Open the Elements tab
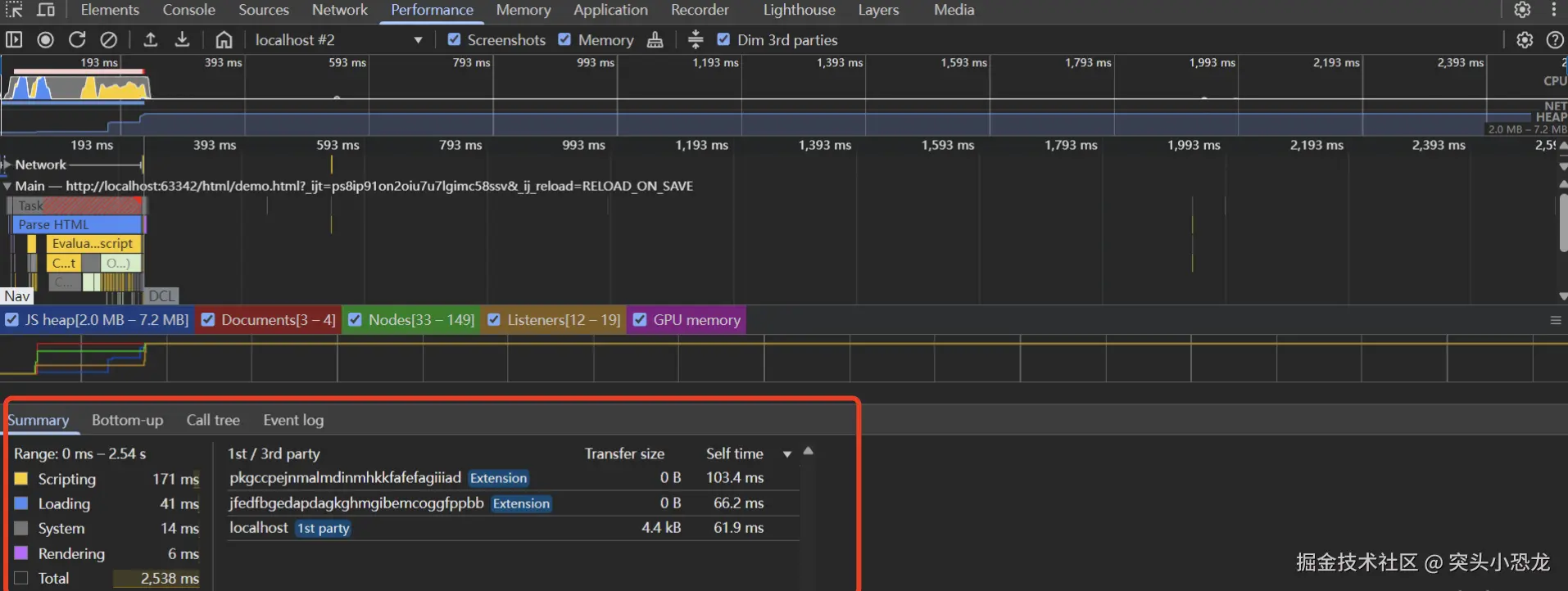This screenshot has height=591, width=1568. 110,10
